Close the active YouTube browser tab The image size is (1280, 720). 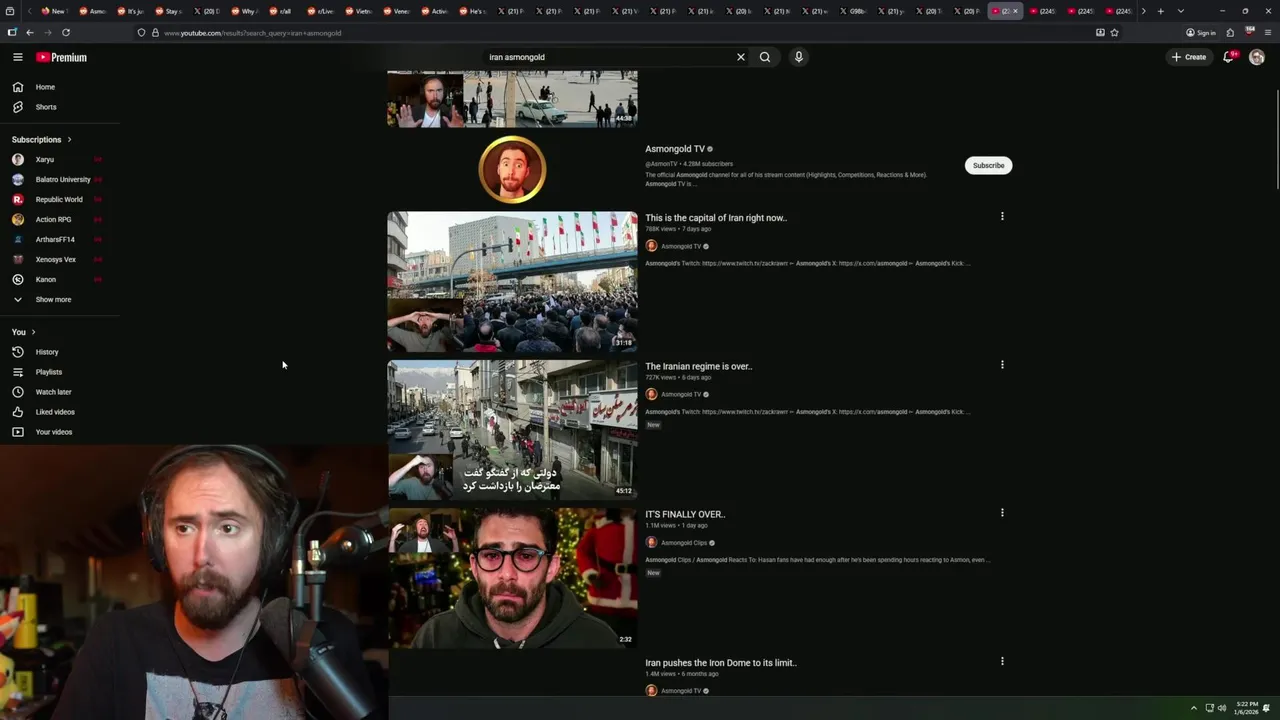coord(1015,11)
